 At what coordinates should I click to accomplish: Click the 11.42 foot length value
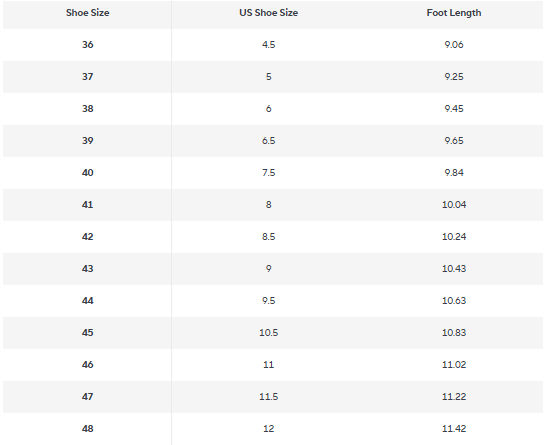pos(454,429)
